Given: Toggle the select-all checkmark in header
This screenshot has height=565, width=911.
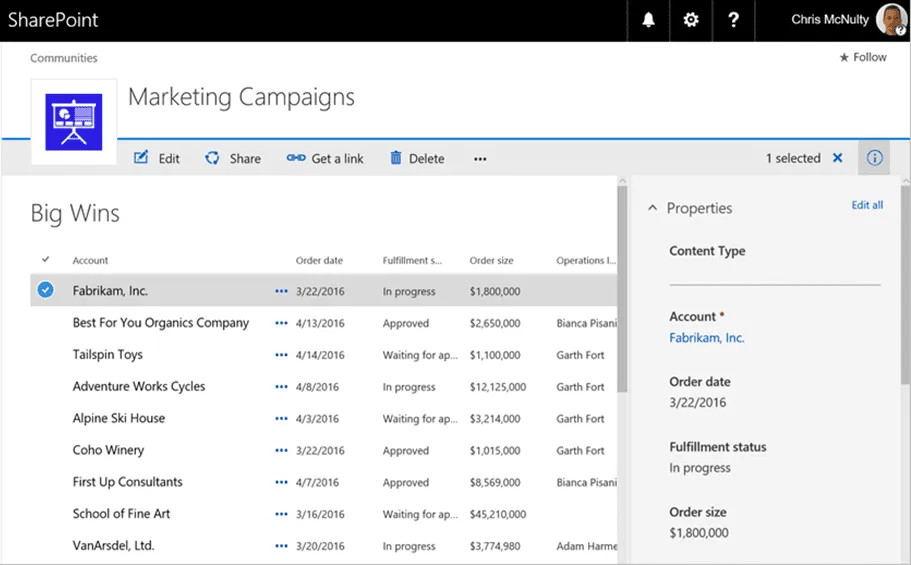Looking at the screenshot, I should [45, 260].
